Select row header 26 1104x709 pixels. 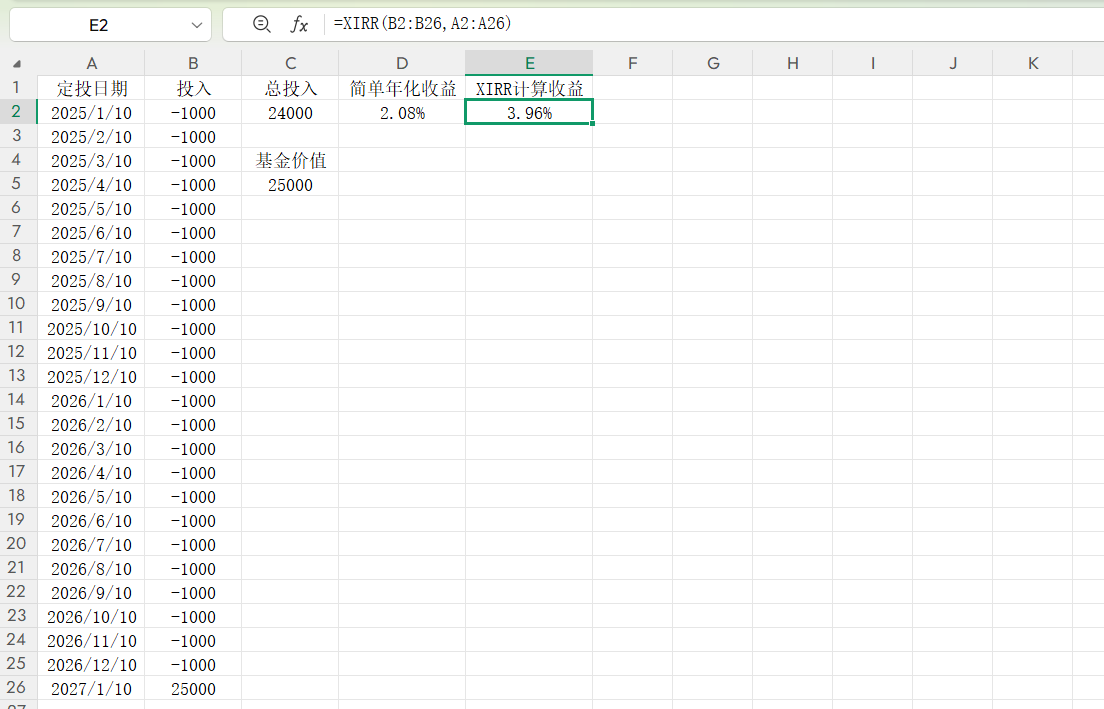(16, 688)
